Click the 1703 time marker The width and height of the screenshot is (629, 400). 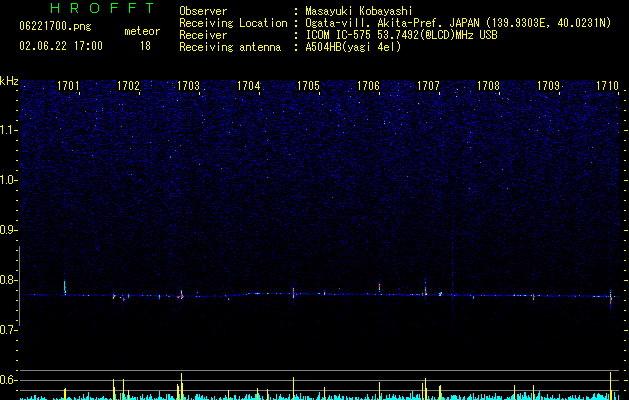[x=188, y=86]
